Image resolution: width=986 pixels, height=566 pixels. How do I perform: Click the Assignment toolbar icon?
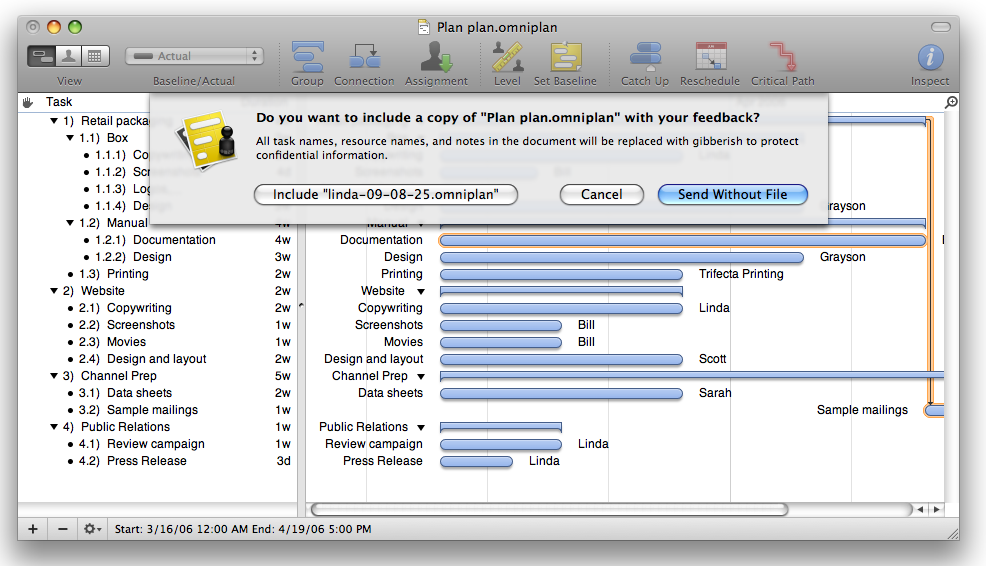pos(436,57)
